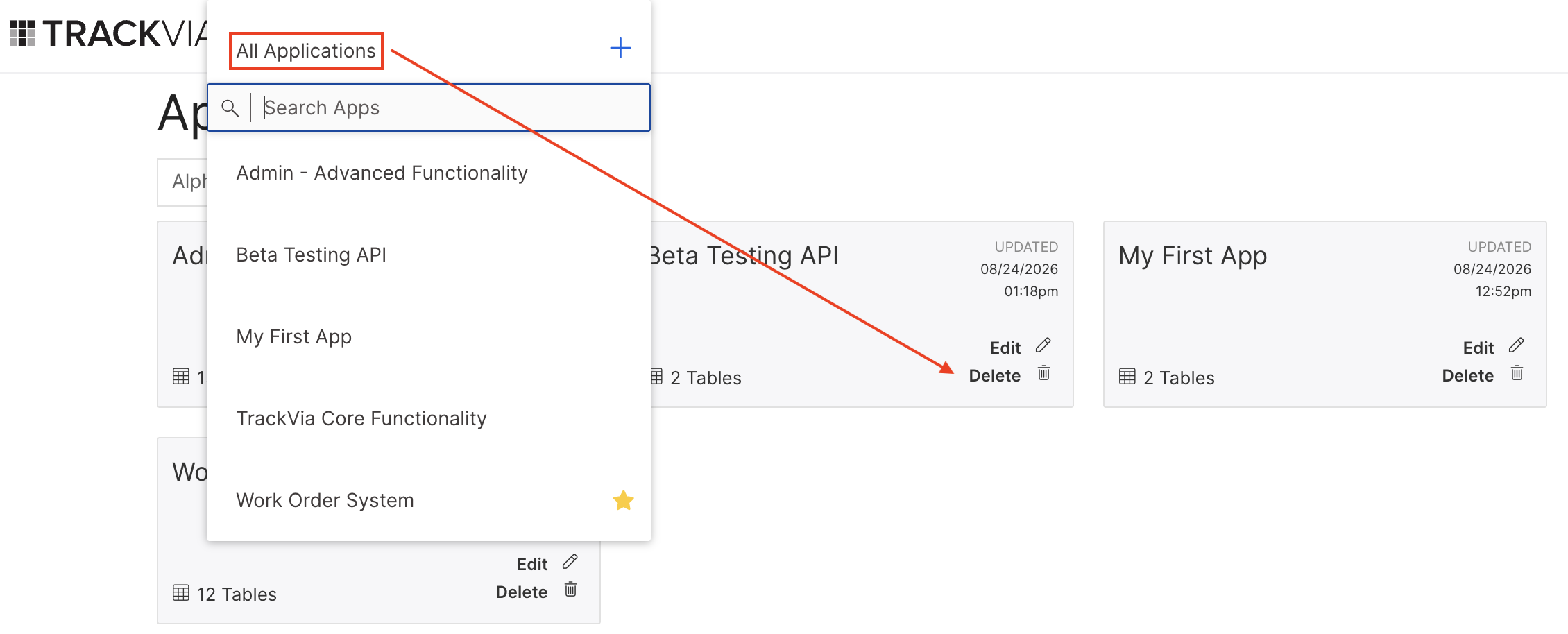This screenshot has height=634, width=1568.
Task: Click the TrackVia logo grid icon
Action: pyautogui.click(x=22, y=33)
